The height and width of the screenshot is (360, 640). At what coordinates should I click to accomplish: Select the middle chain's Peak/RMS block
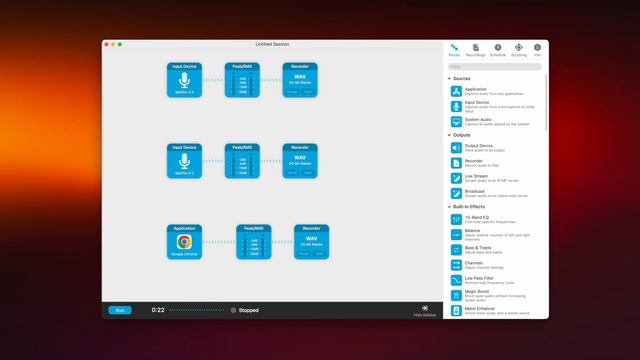(242, 161)
